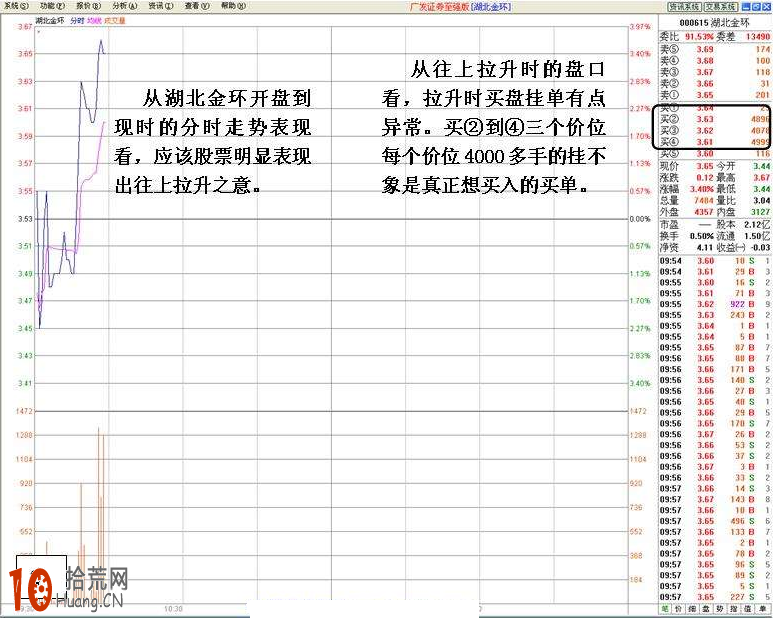Select the 09:55 trade with 243 B
773x618 pixels.
[x=715, y=315]
